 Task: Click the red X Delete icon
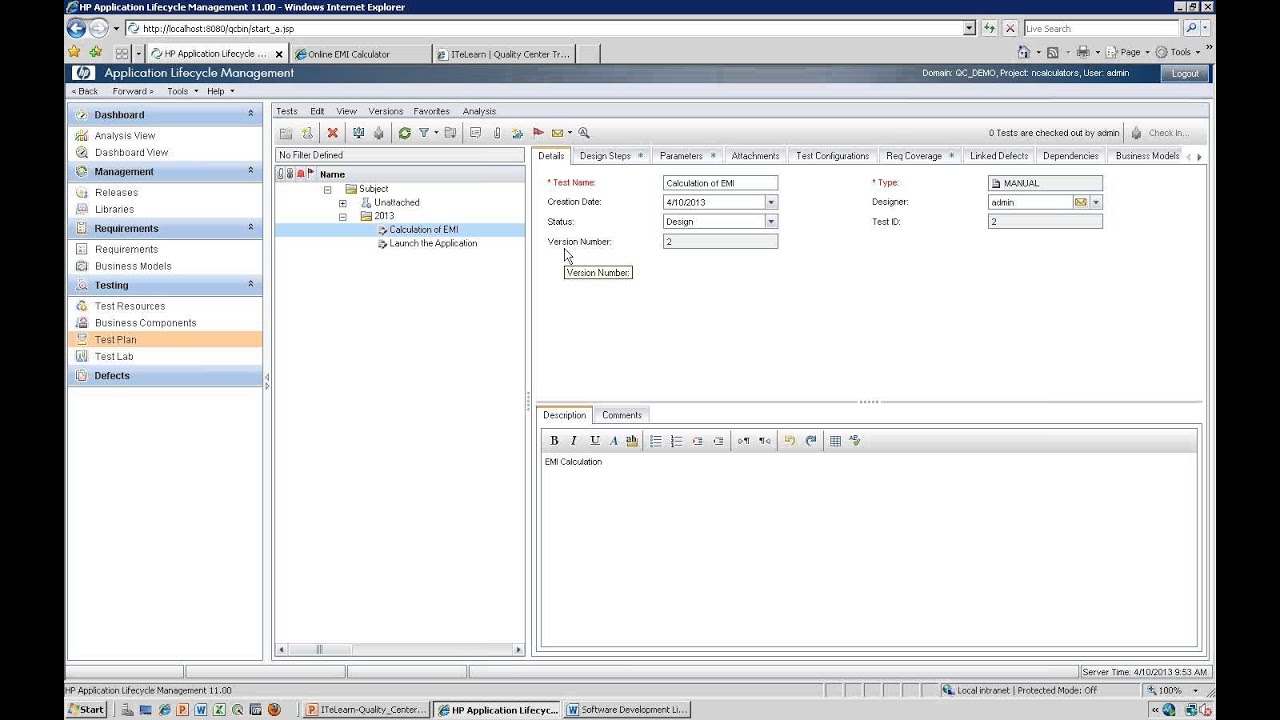tap(333, 133)
